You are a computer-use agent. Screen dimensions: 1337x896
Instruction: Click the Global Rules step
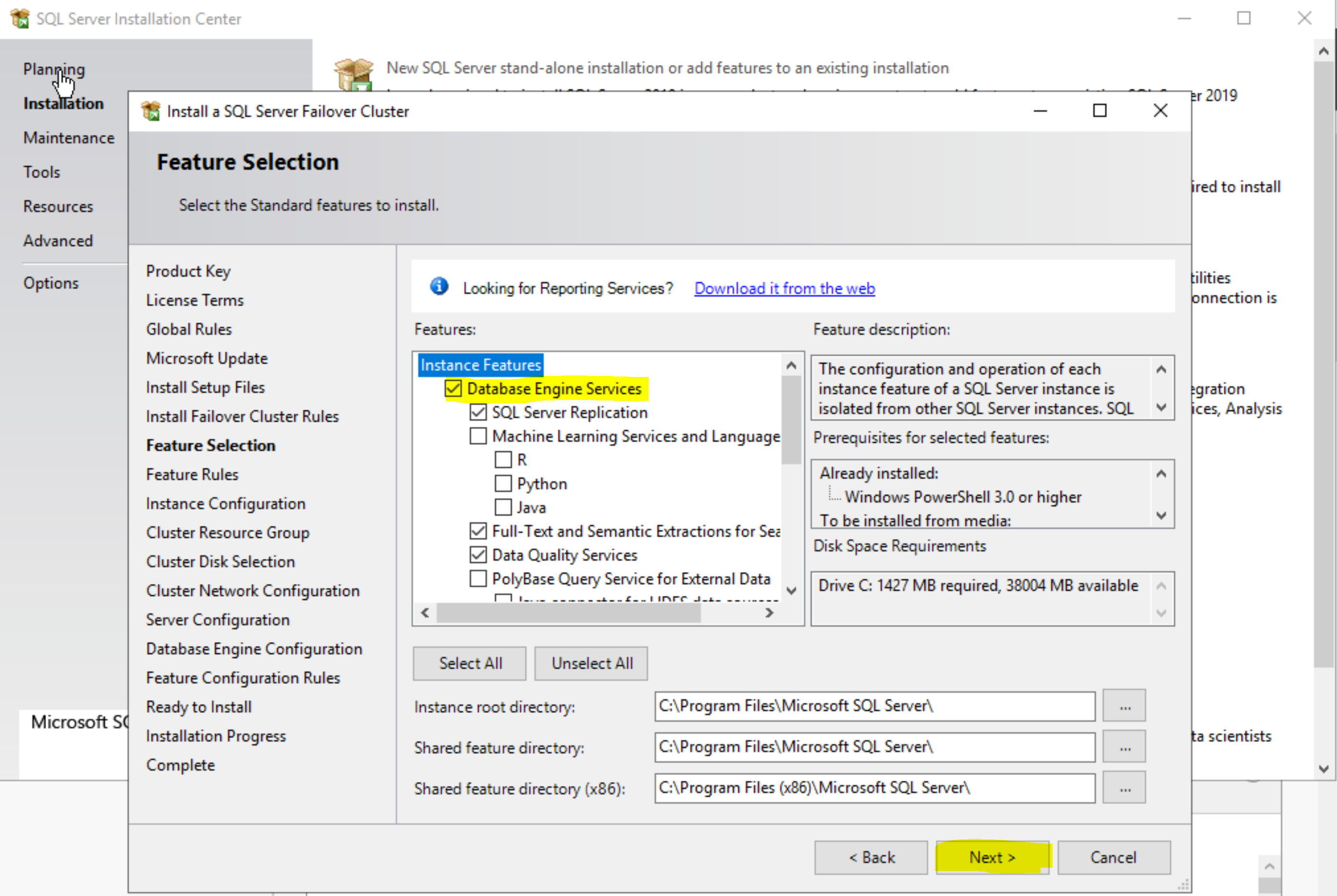[189, 329]
